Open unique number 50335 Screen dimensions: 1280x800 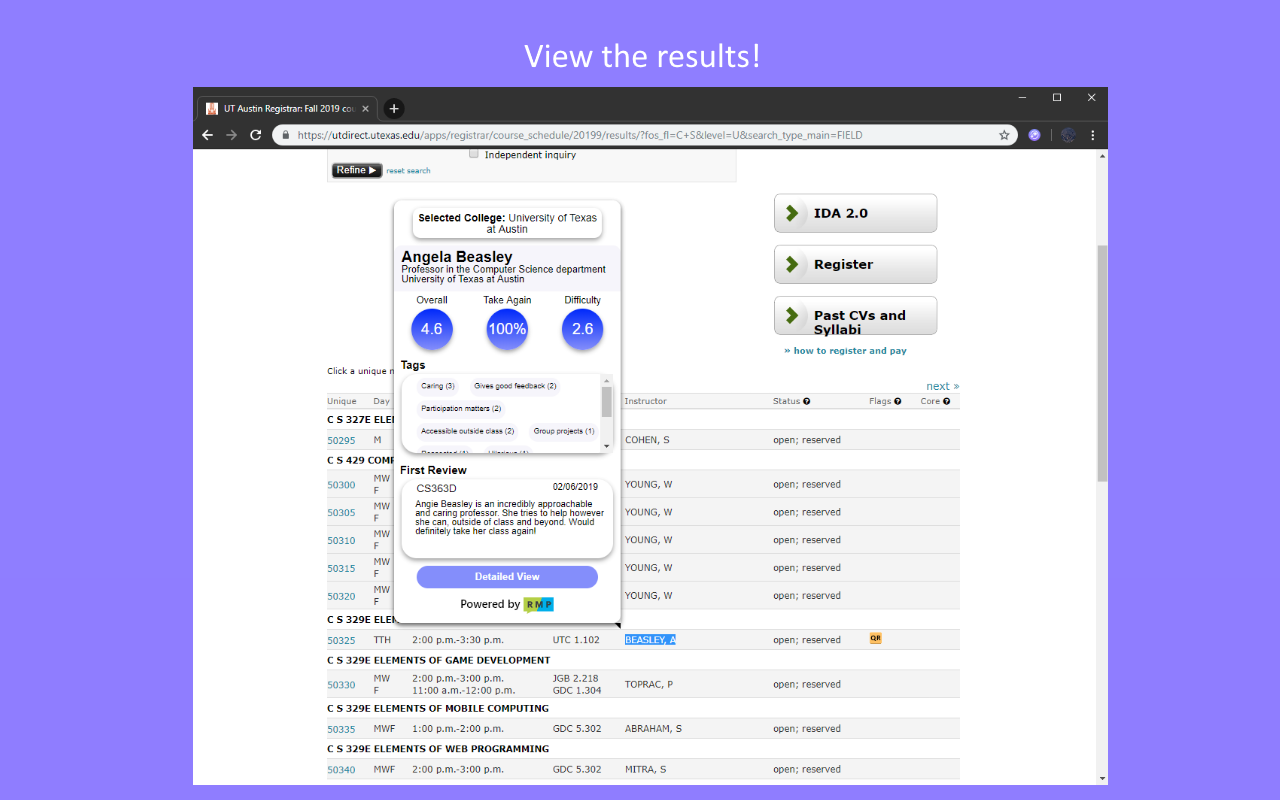pyautogui.click(x=341, y=730)
